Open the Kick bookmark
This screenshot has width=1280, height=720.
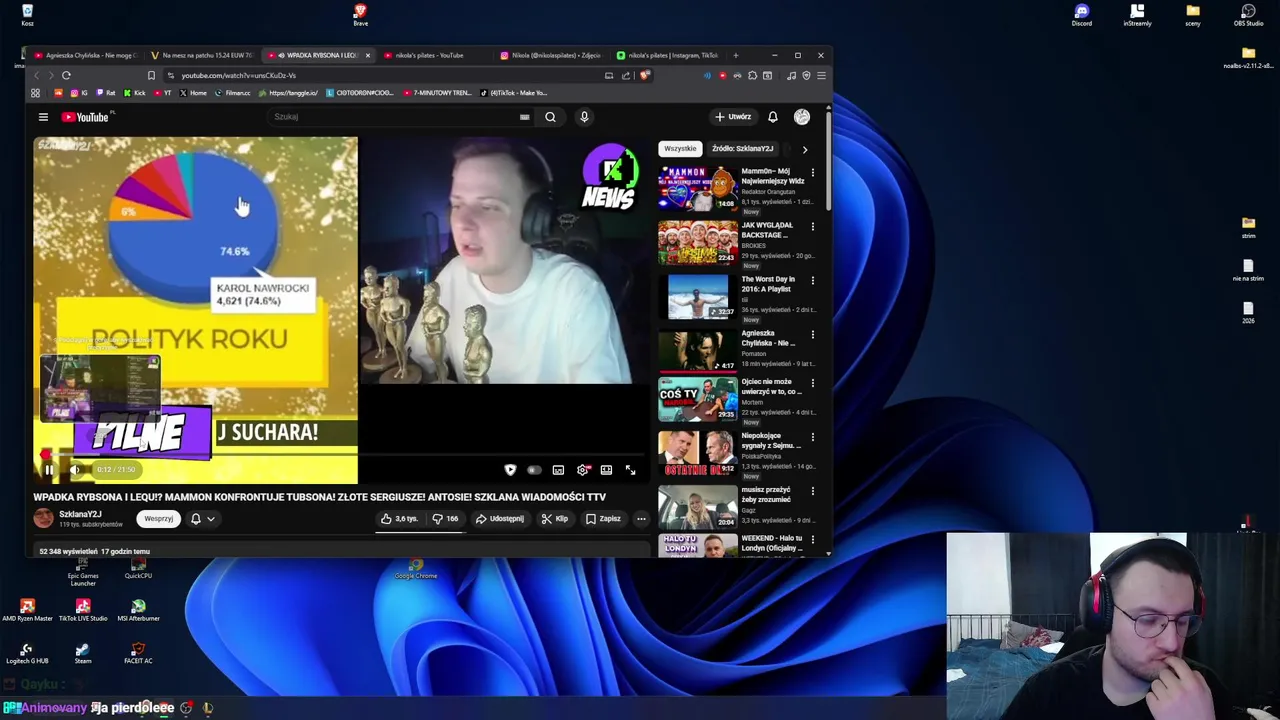[x=136, y=93]
